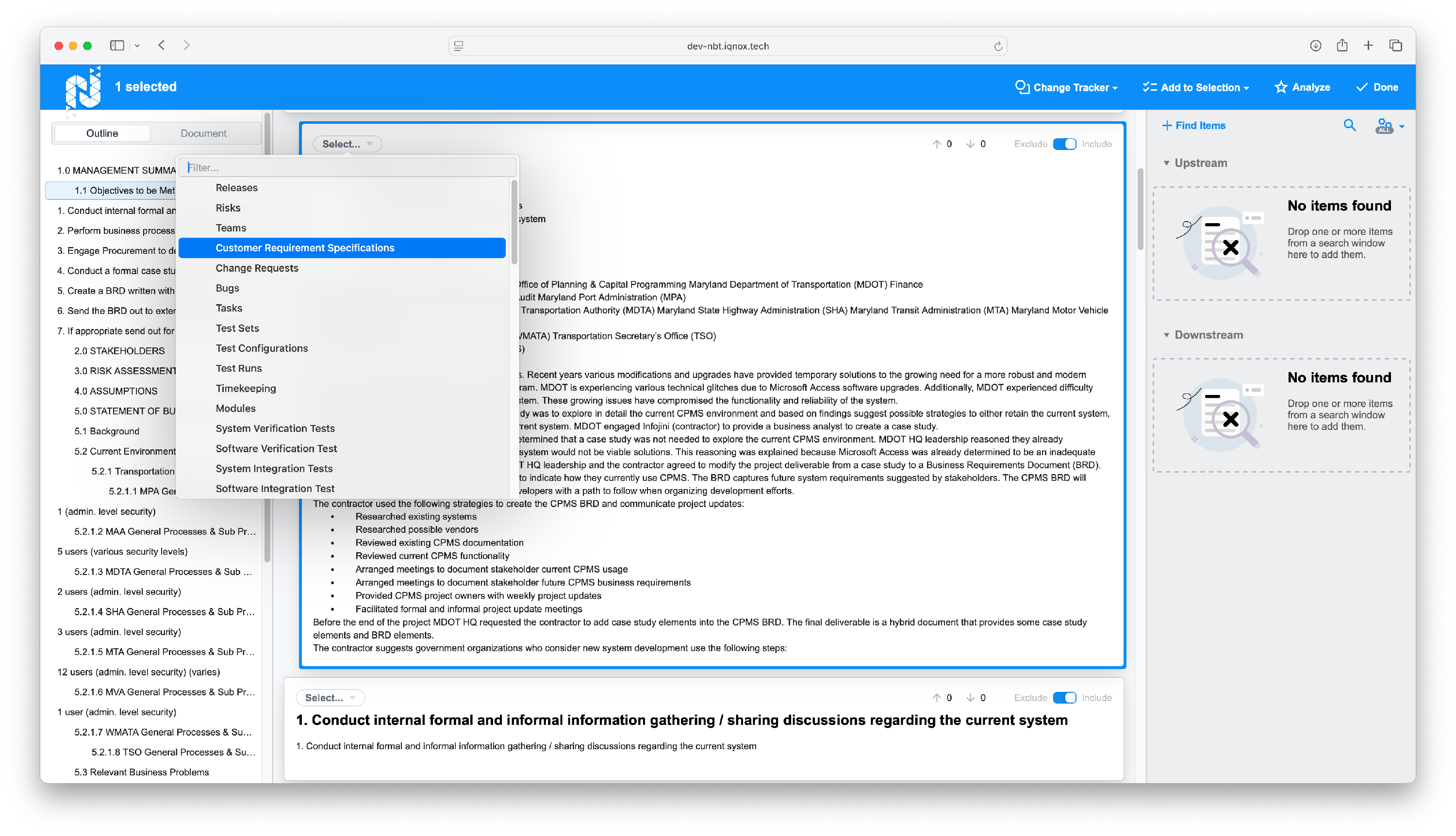Collapse the Downstream section
This screenshot has height=836, width=1456.
[1167, 335]
